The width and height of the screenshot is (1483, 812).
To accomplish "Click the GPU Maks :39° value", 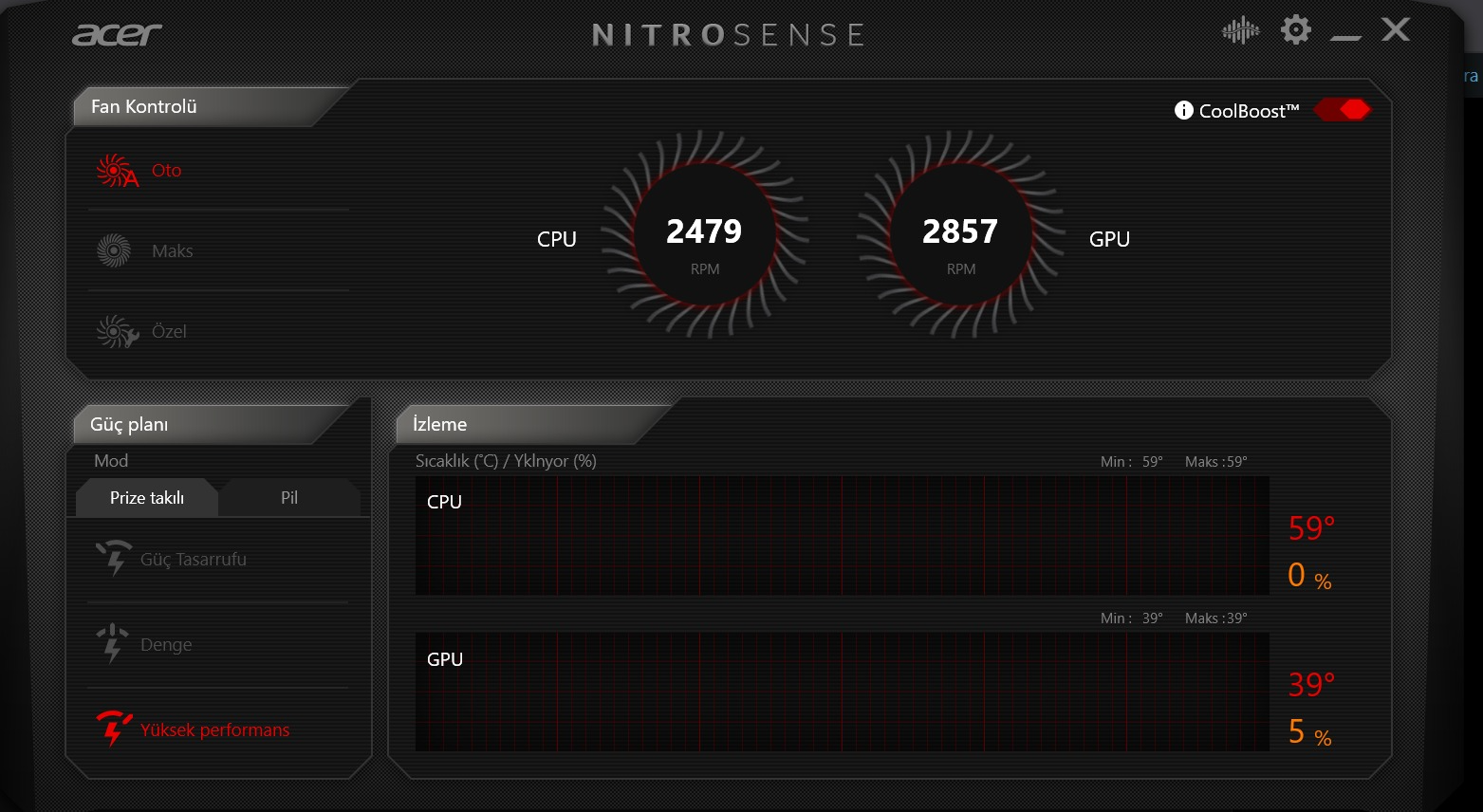I will [1216, 618].
